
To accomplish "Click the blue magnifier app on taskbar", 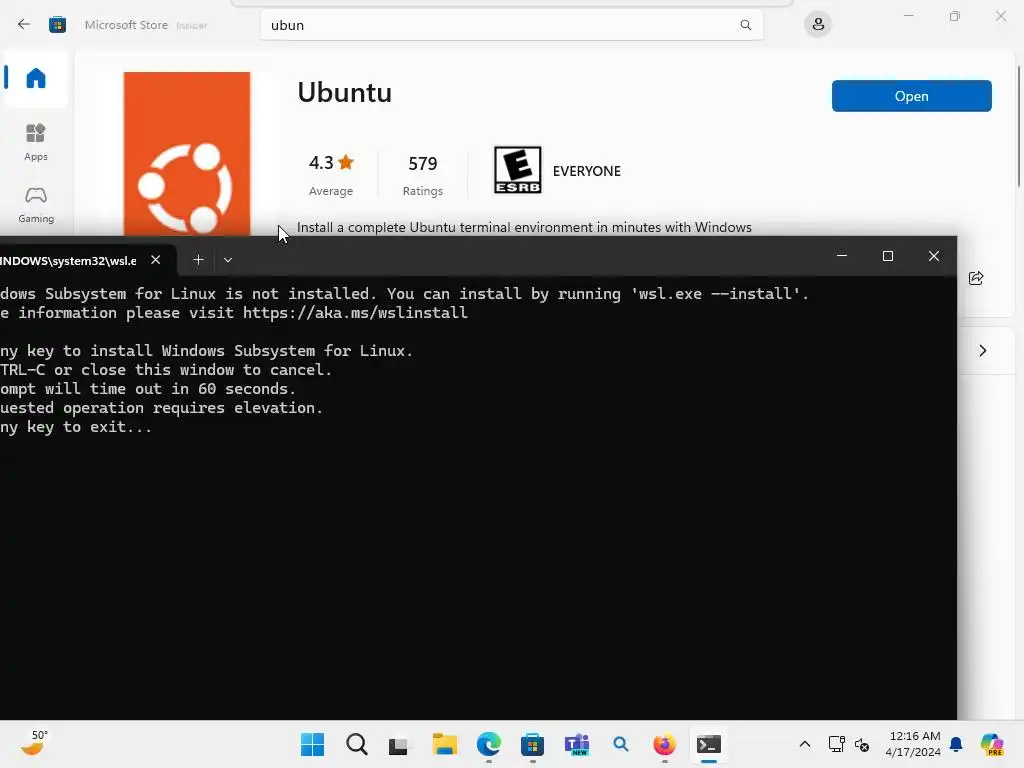I will 620,744.
